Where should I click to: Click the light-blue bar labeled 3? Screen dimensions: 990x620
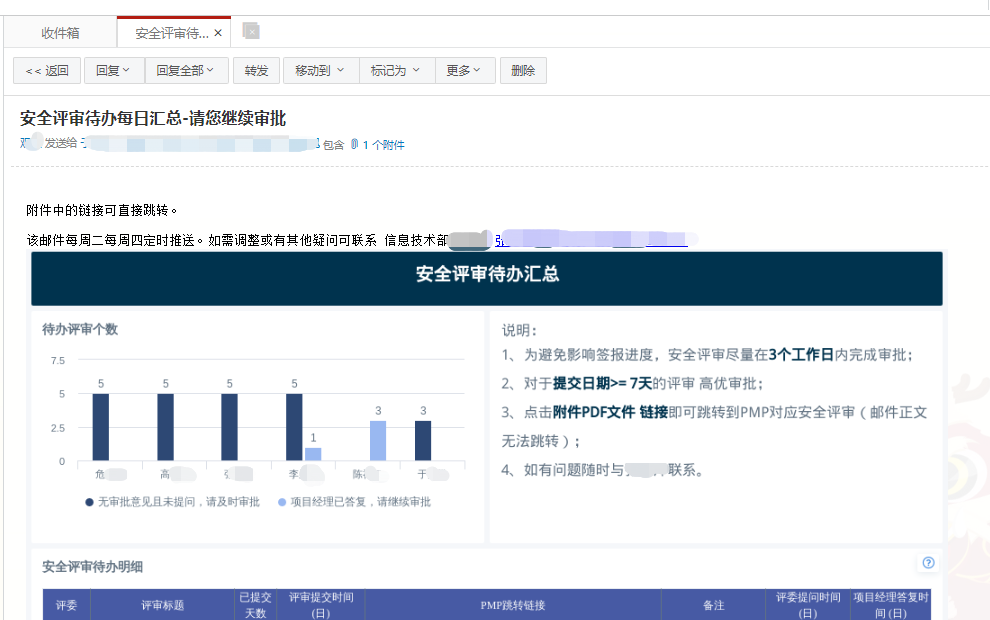click(378, 441)
